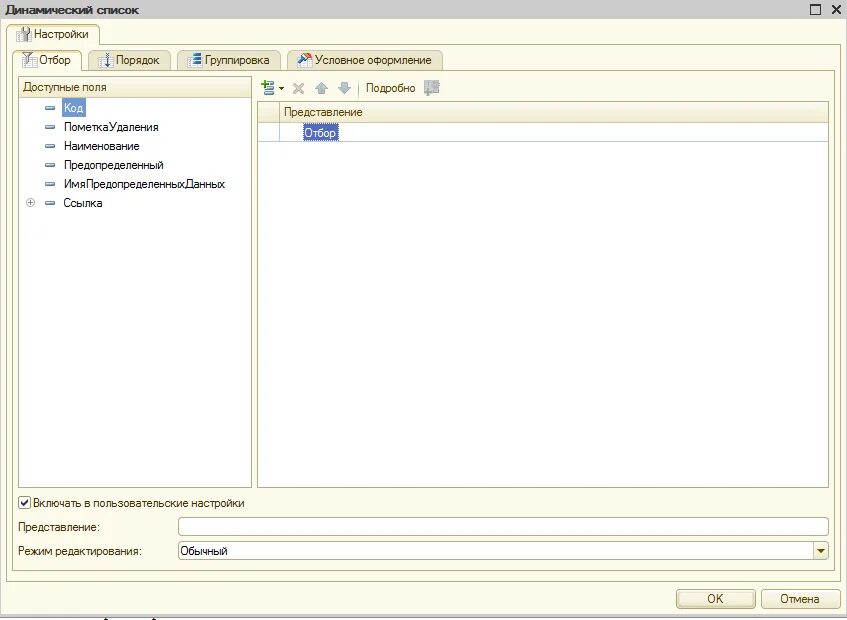Screen dimensions: 847x620
Task: Click the field icon beside Код
Action: [x=50, y=108]
